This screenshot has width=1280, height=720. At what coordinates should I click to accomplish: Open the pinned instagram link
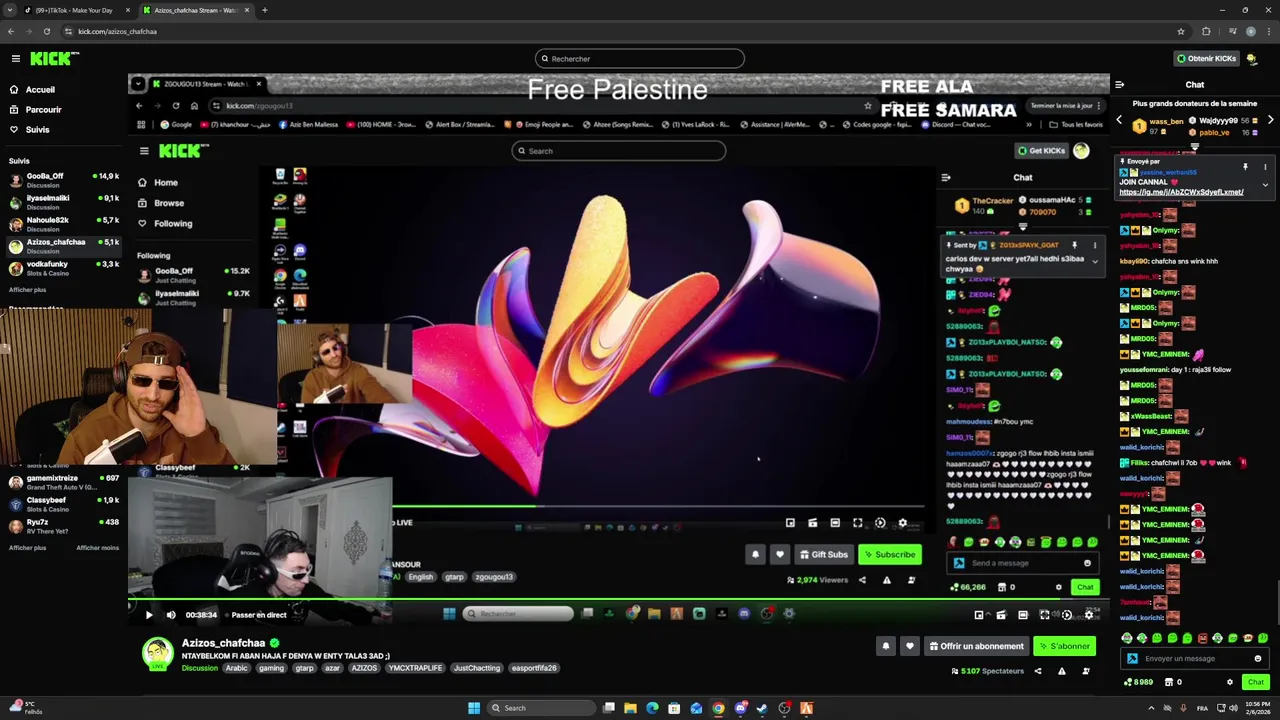point(1181,192)
